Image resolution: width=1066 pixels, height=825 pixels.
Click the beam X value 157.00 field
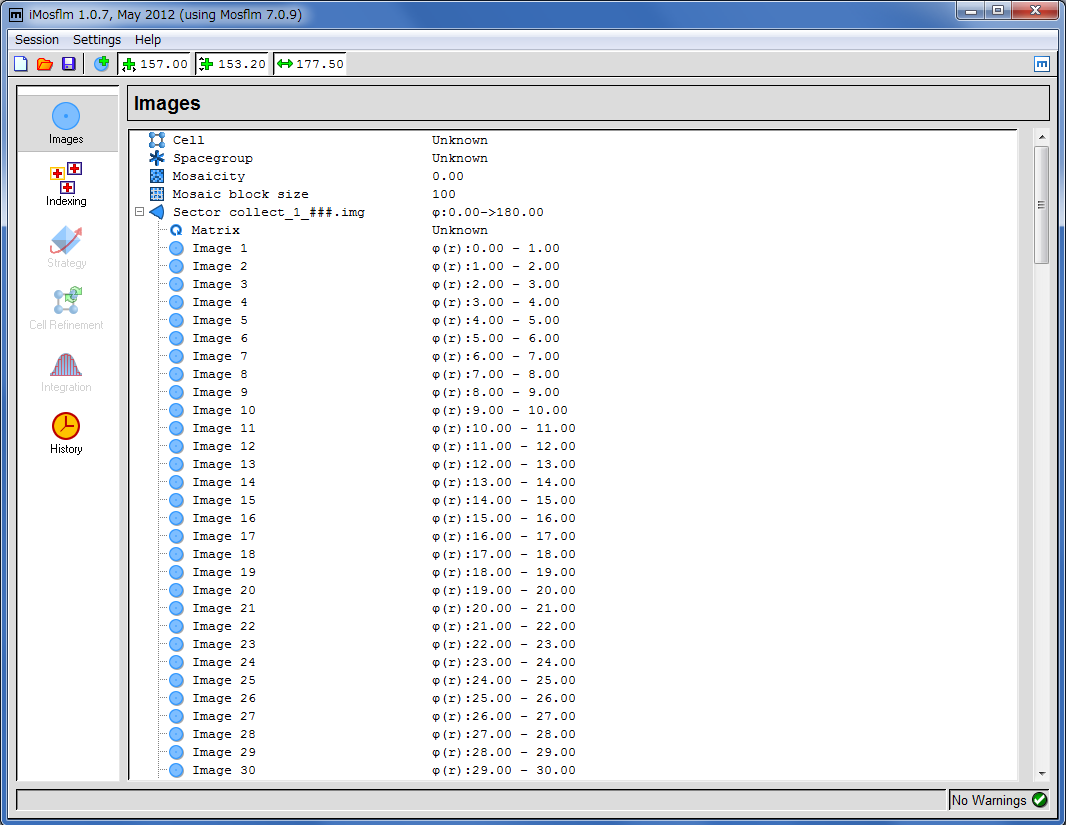click(163, 64)
